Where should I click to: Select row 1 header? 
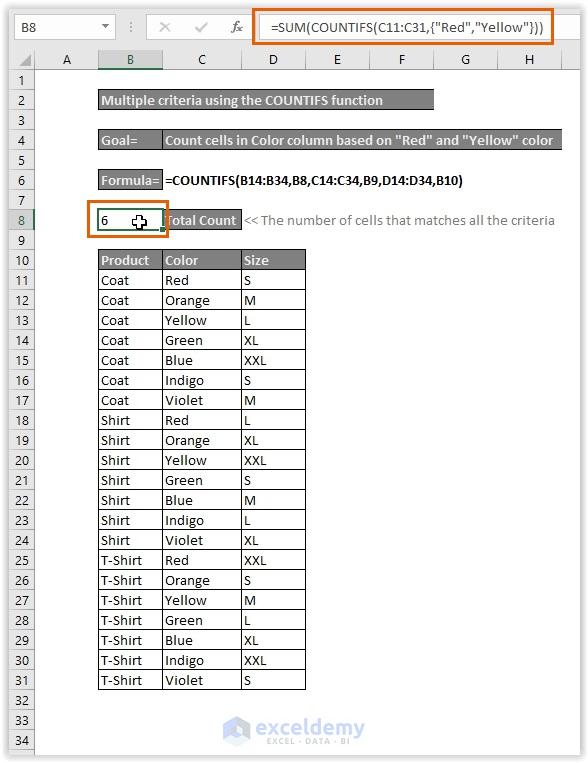coord(21,80)
